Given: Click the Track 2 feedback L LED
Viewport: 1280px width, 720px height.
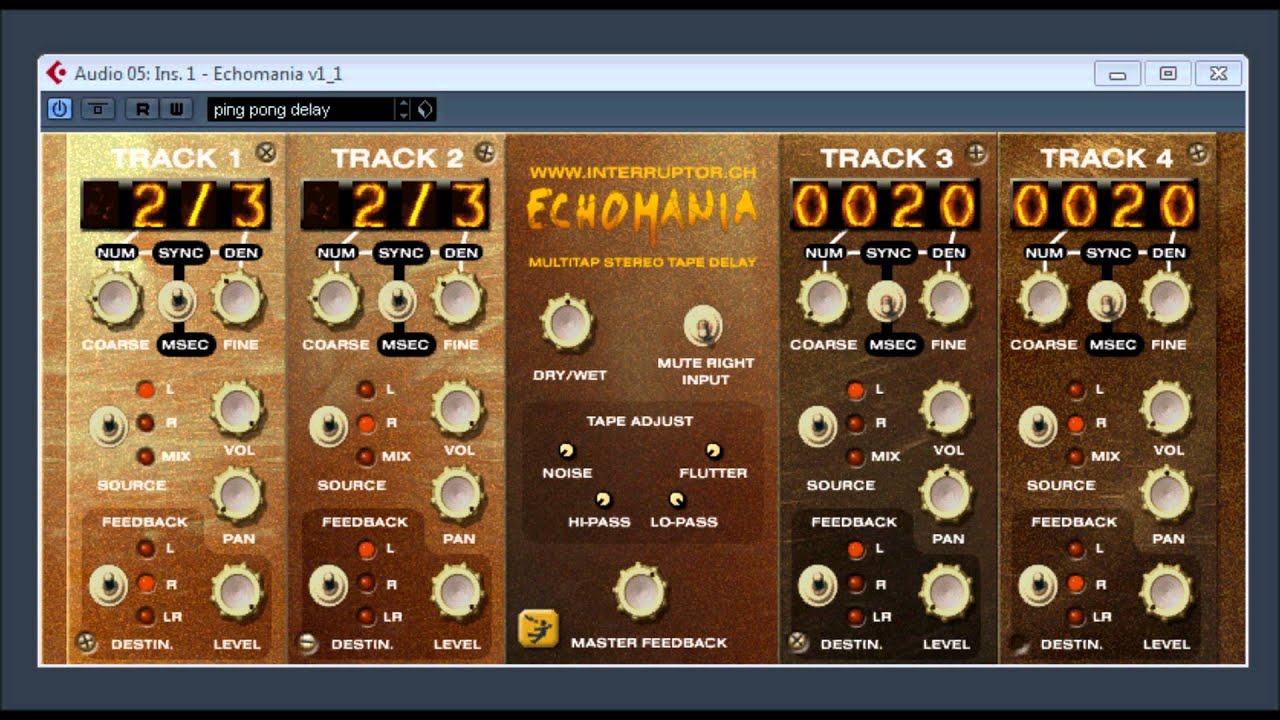Looking at the screenshot, I should click(x=366, y=548).
